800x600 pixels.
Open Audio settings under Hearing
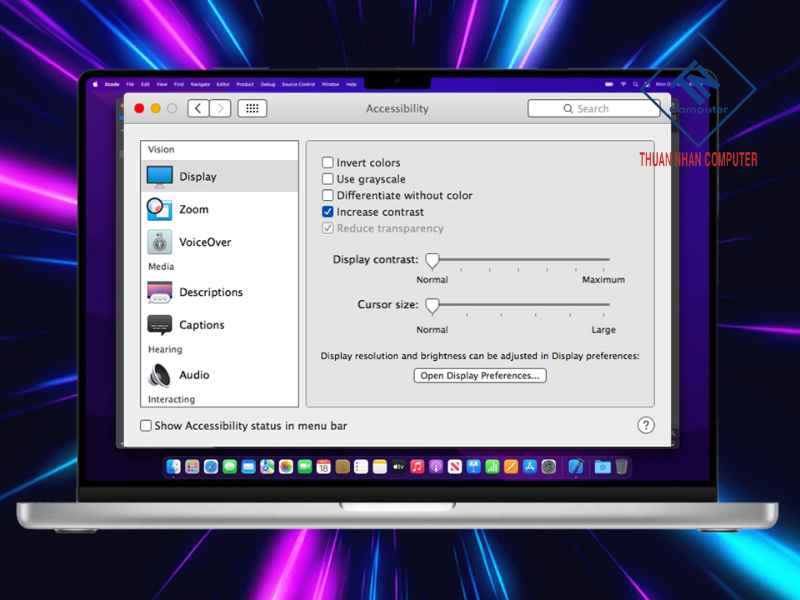[x=194, y=375]
